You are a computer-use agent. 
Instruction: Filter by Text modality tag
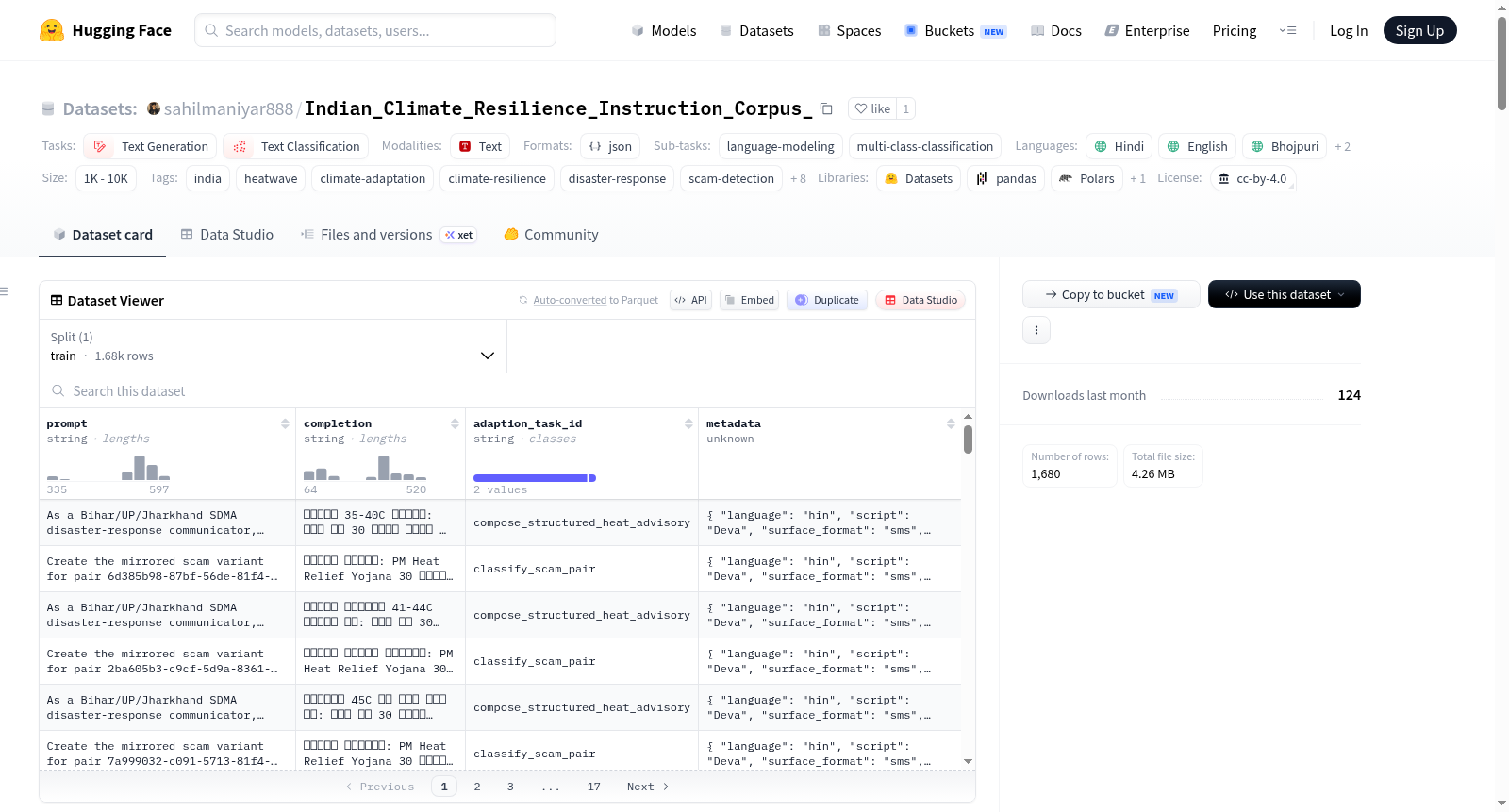click(480, 146)
